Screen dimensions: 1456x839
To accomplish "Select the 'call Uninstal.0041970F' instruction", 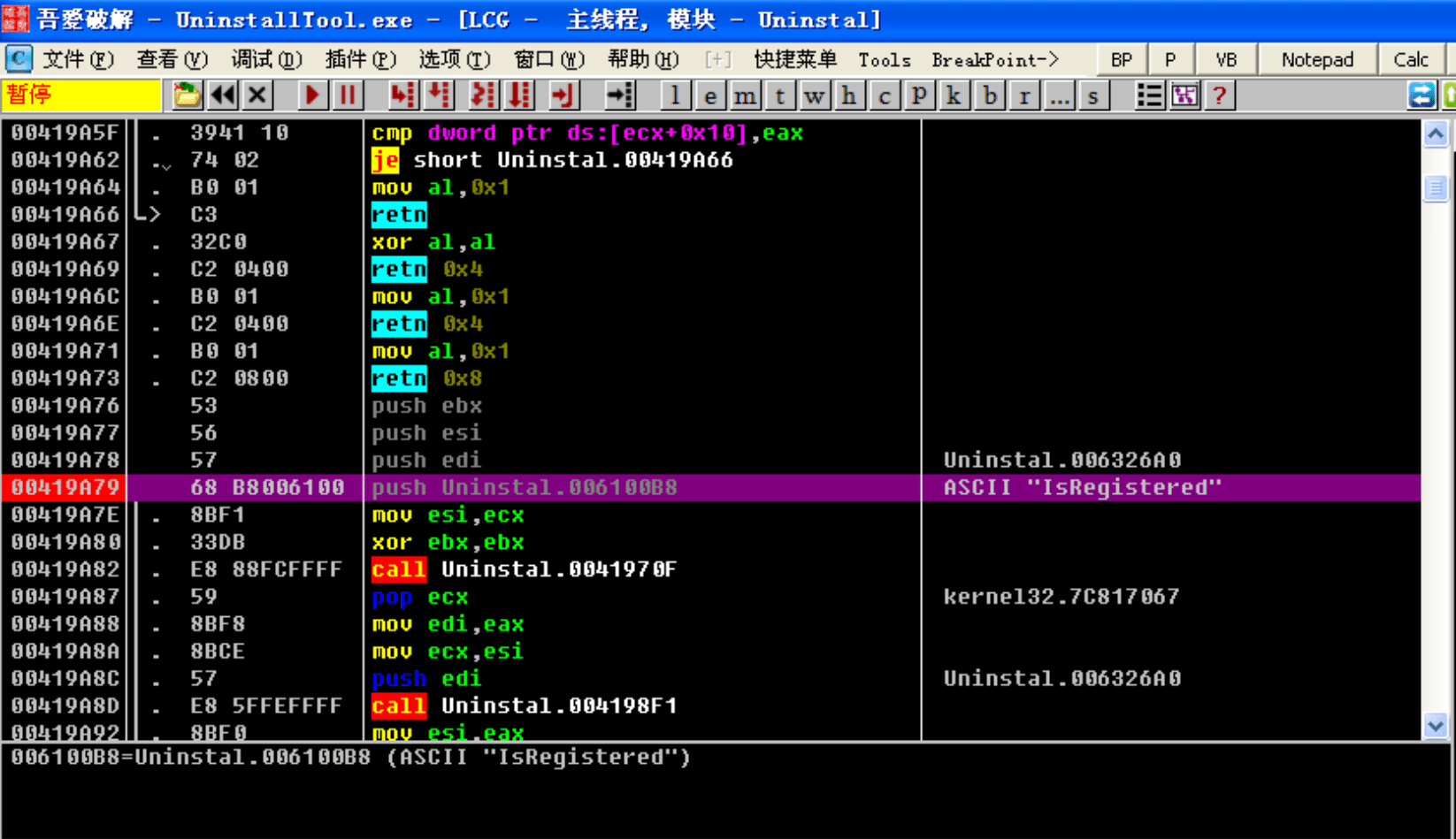I will click(x=524, y=569).
